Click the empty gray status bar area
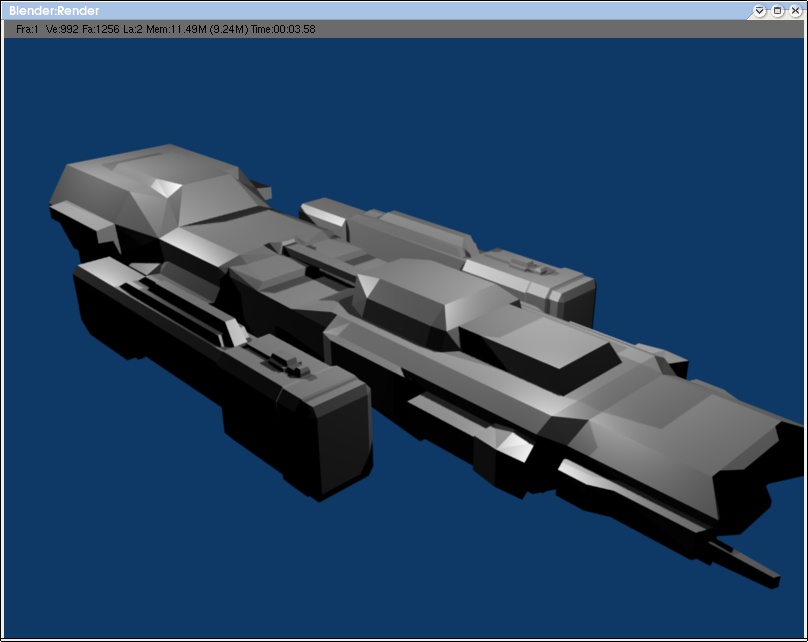 (550, 29)
